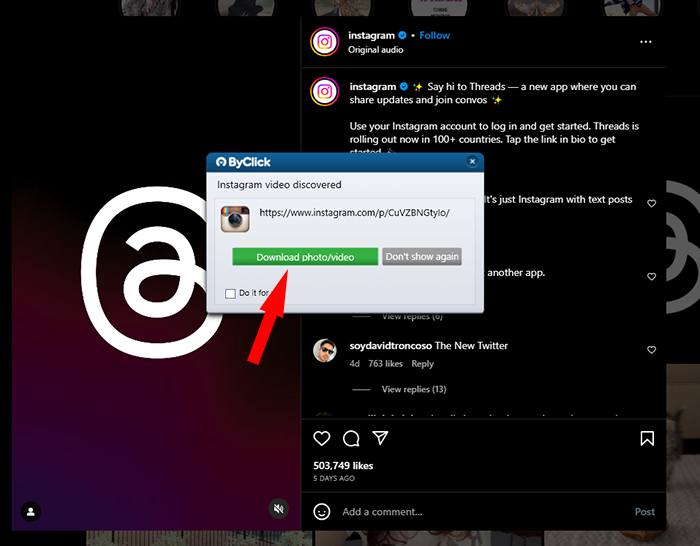This screenshot has width=700, height=546.
Task: Click the Instagram camera icon in ByClick popup
Action: pyautogui.click(x=235, y=219)
